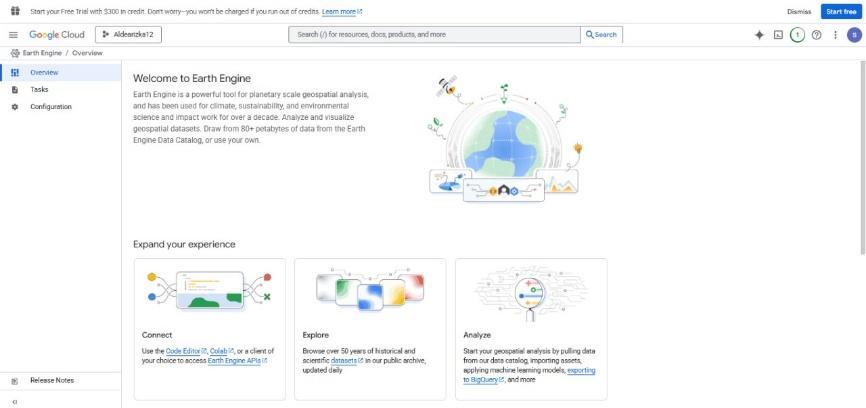The width and height of the screenshot is (866, 408).
Task: Select Overview in the sidebar
Action: point(60,72)
